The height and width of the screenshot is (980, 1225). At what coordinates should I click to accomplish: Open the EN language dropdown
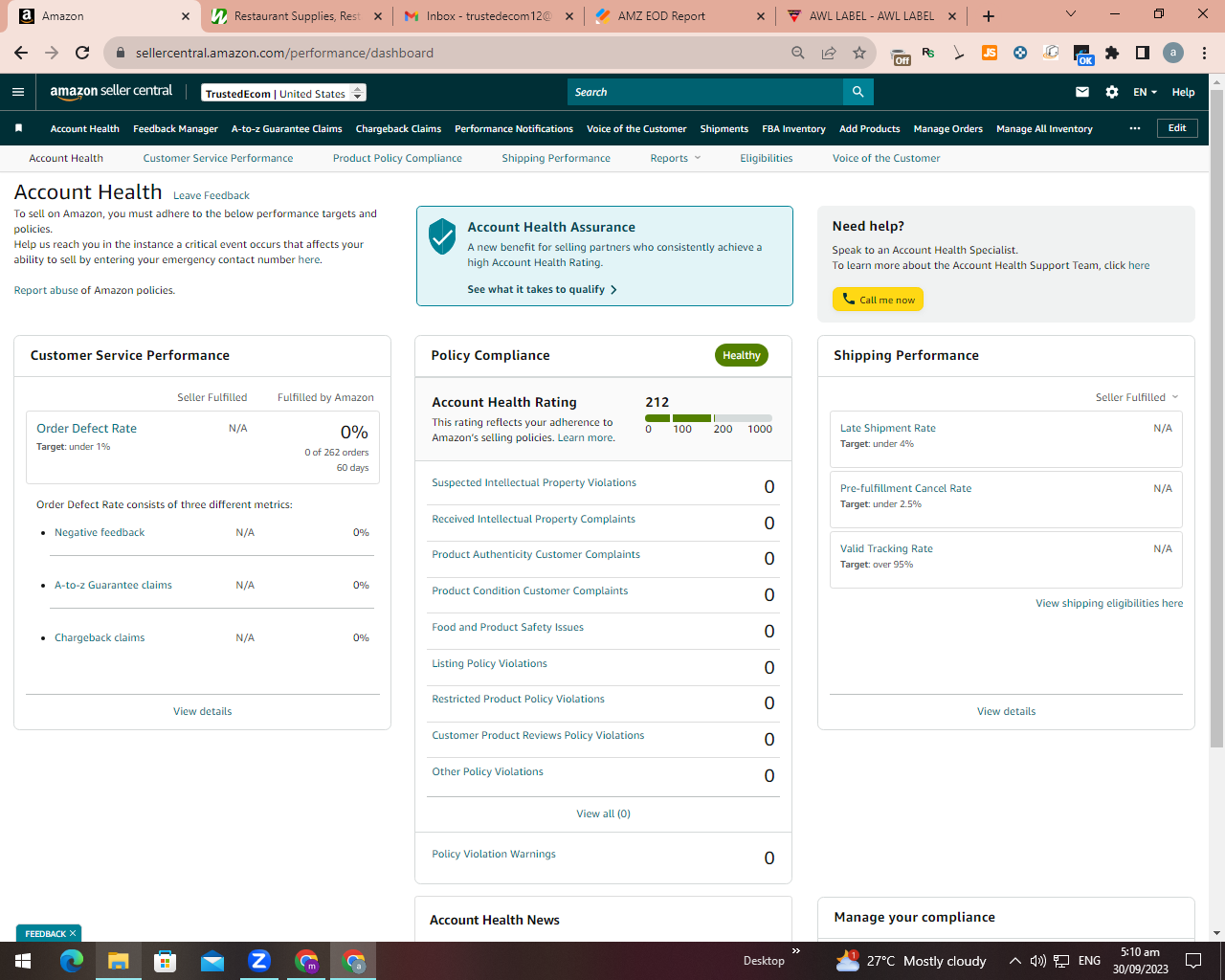point(1145,92)
